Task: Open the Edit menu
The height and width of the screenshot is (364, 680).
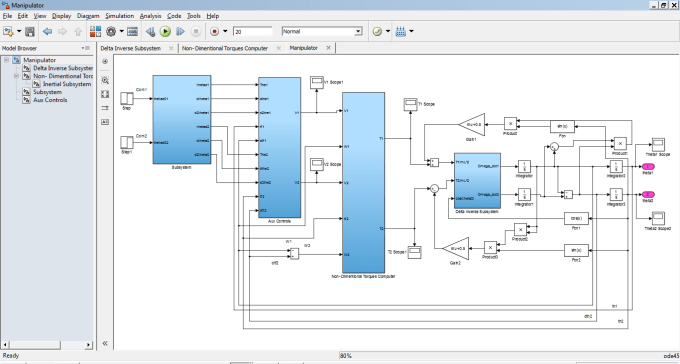Action: (23, 16)
